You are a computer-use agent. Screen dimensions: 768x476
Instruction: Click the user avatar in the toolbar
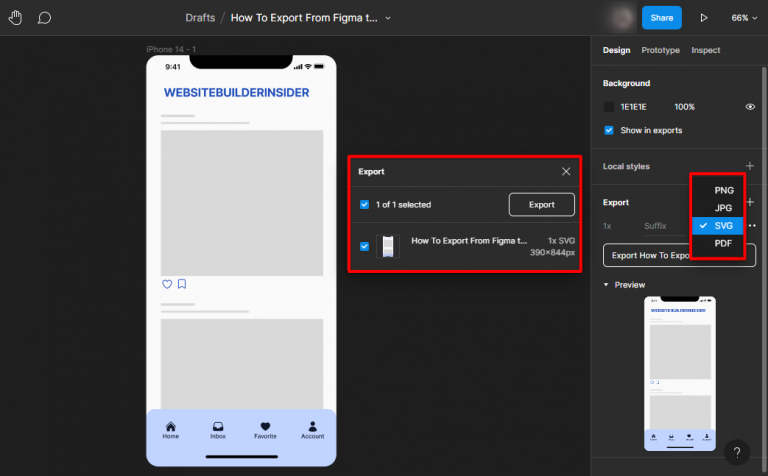tap(624, 18)
